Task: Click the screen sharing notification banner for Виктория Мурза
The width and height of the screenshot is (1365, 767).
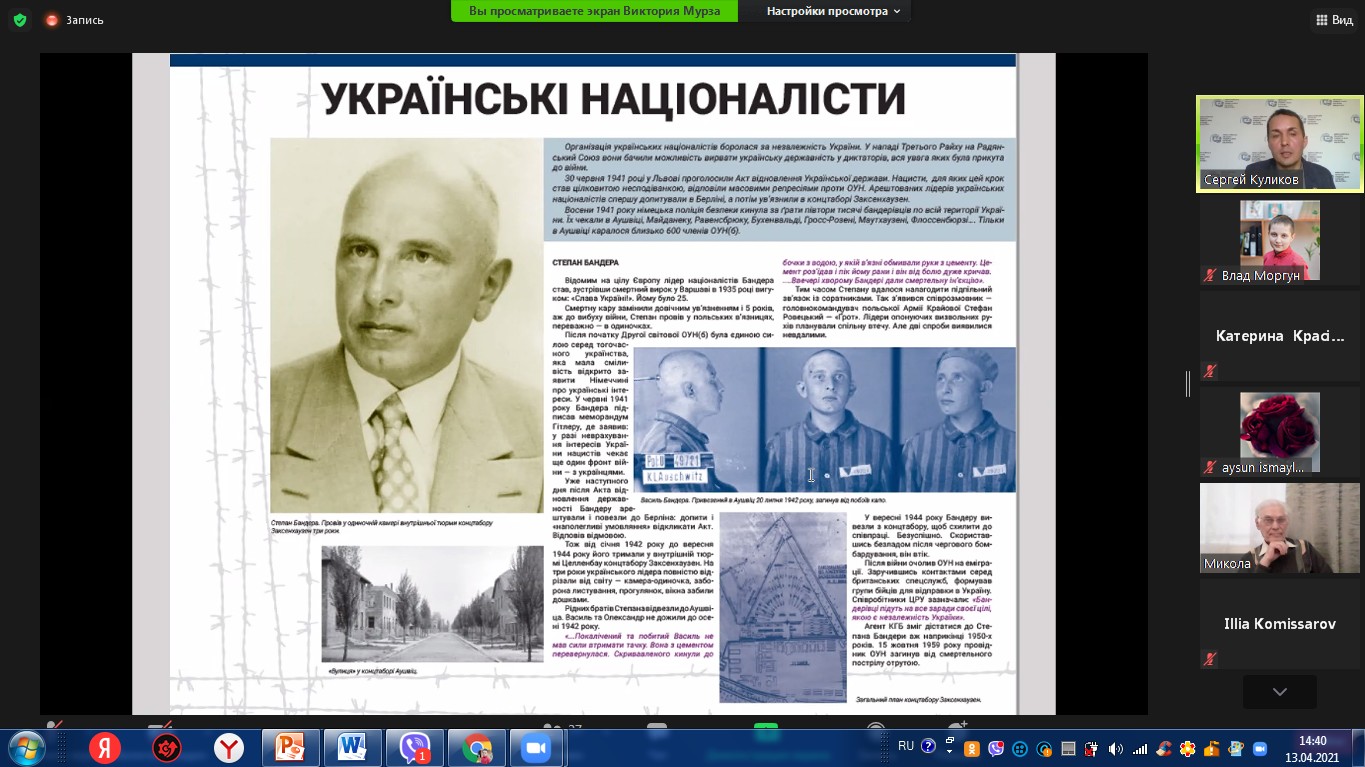Action: tap(594, 11)
